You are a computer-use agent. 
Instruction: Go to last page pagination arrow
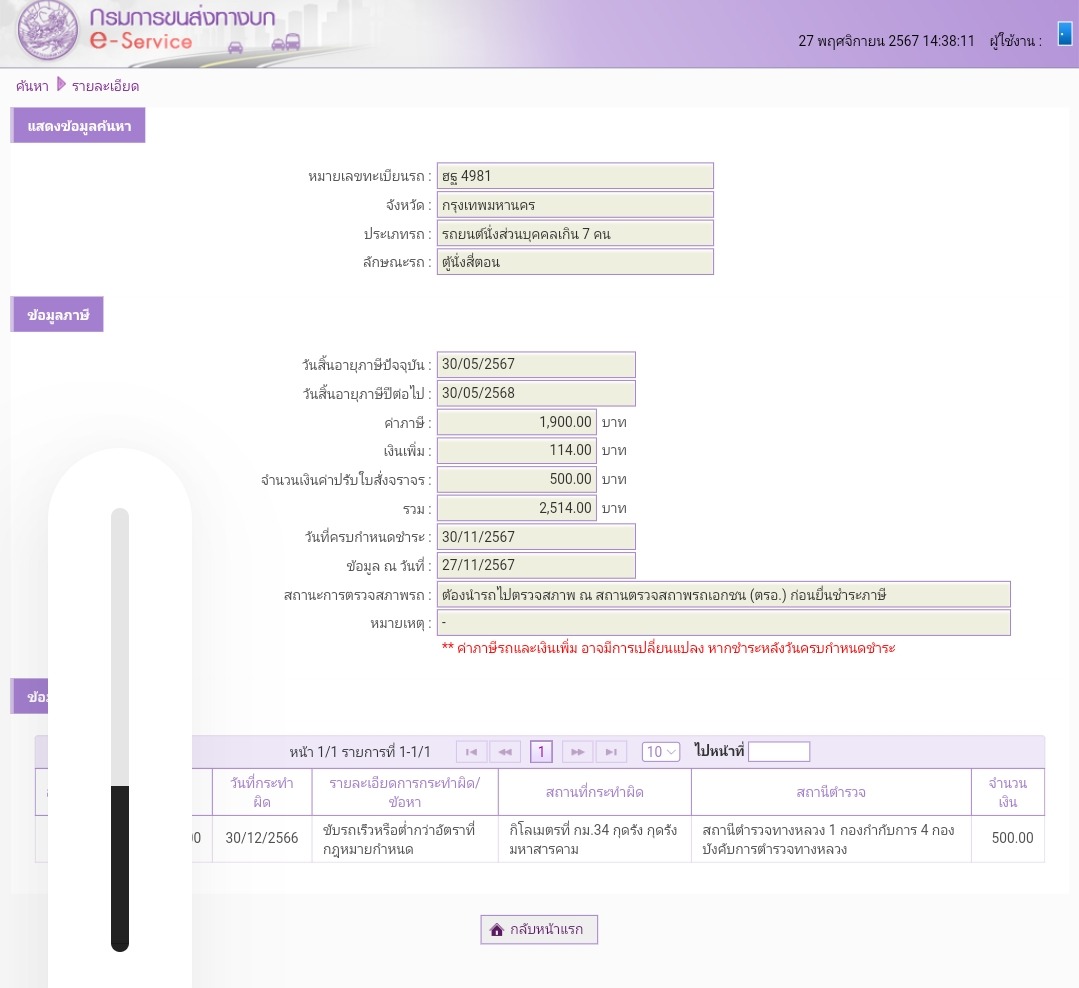coord(611,751)
